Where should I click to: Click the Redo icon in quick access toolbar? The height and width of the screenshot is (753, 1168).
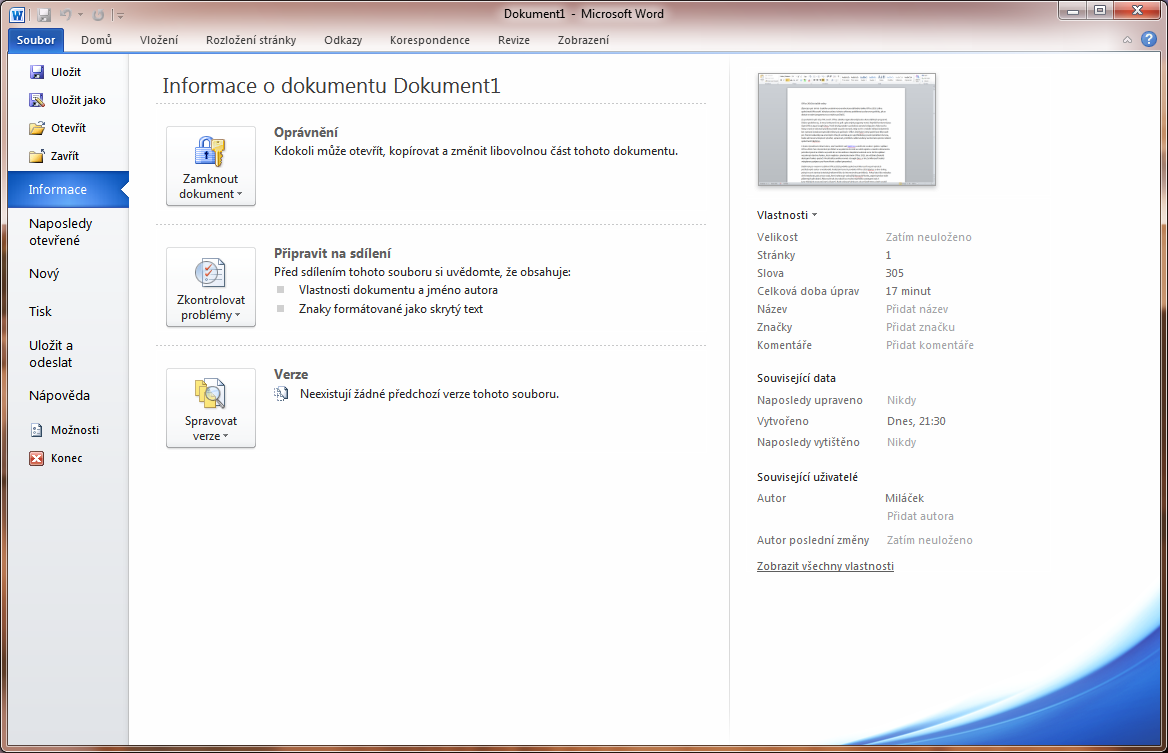98,15
